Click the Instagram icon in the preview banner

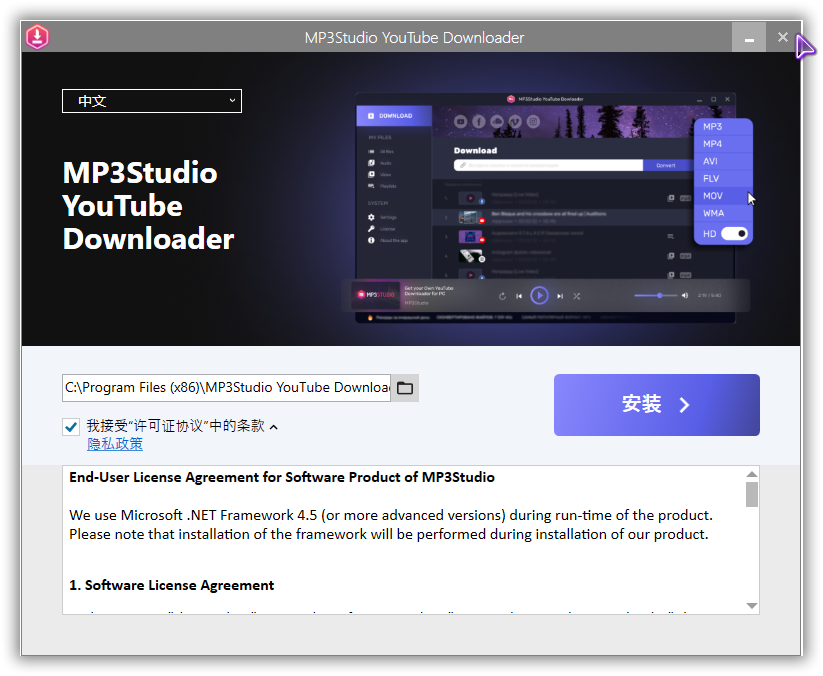point(534,122)
